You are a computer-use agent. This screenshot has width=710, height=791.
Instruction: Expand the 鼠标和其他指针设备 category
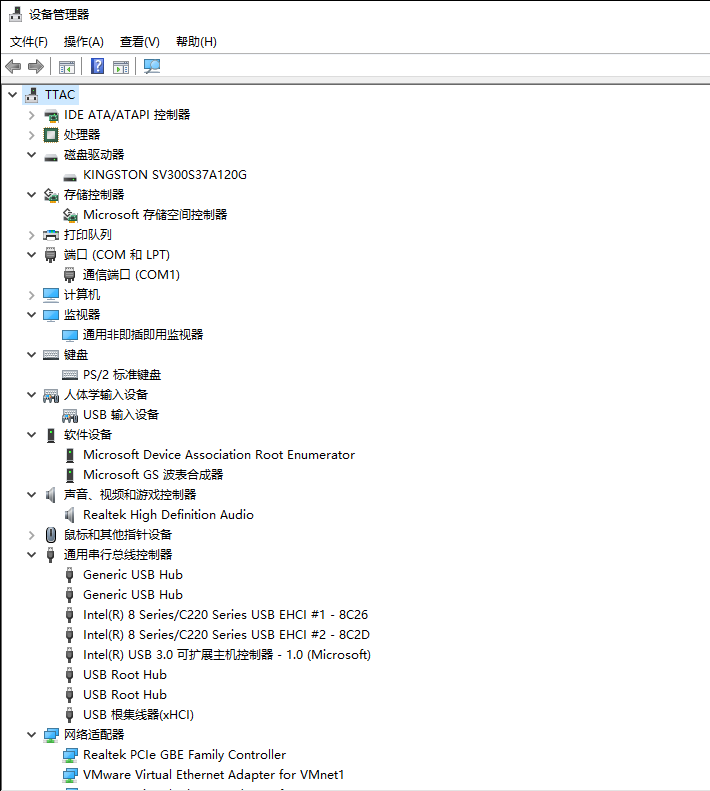pyautogui.click(x=32, y=535)
